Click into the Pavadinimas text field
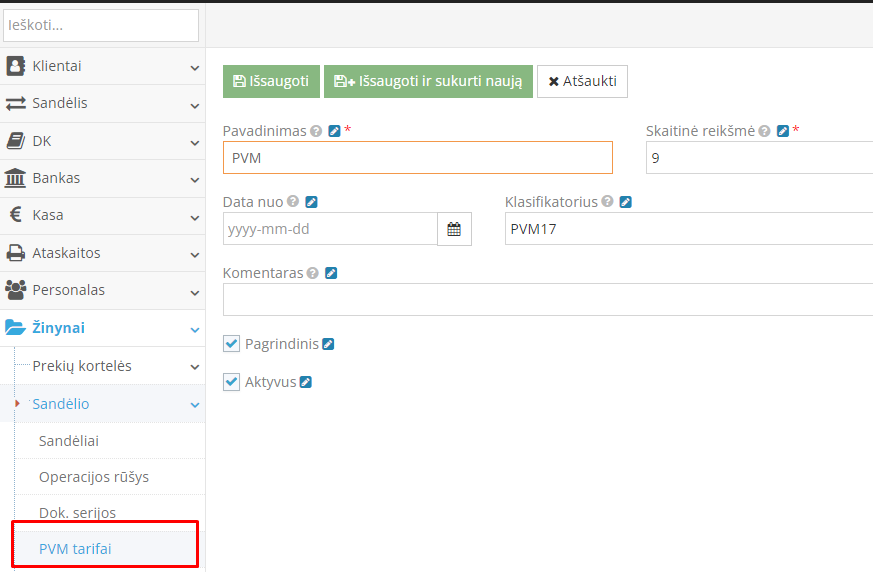873x572 pixels. (417, 158)
